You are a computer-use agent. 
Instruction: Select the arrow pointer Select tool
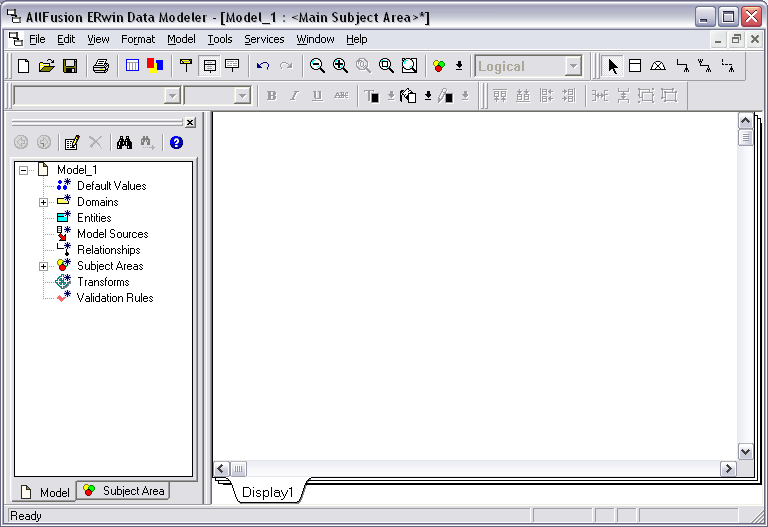tap(613, 66)
